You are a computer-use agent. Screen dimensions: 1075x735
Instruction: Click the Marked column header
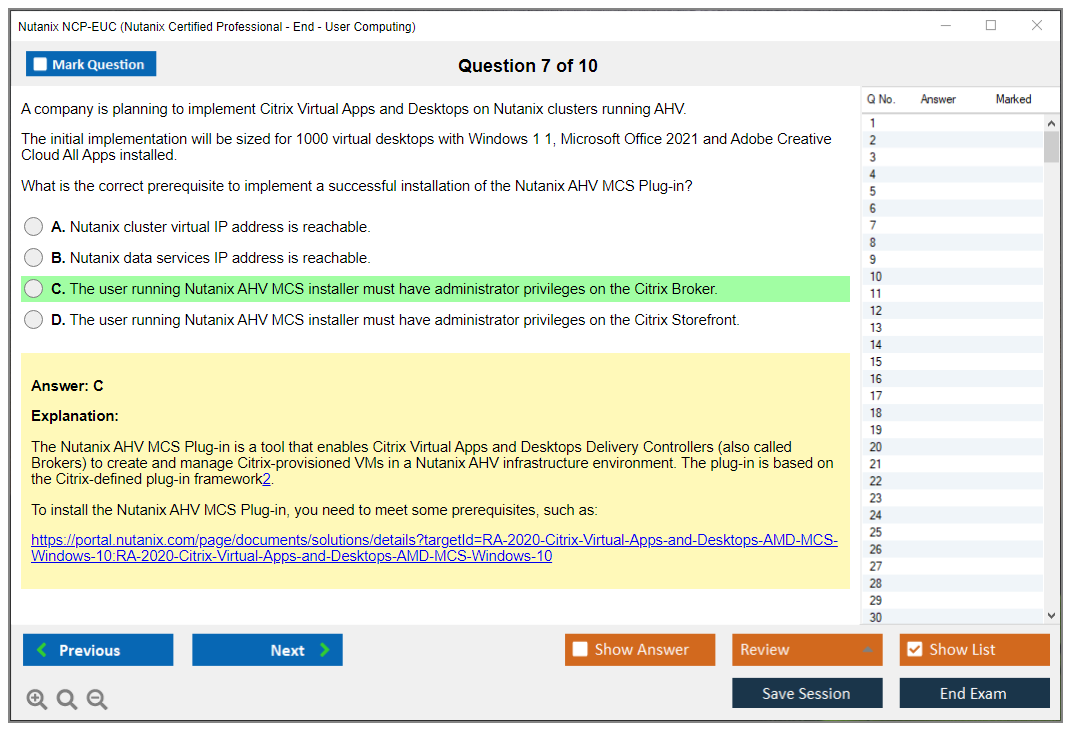click(1012, 99)
